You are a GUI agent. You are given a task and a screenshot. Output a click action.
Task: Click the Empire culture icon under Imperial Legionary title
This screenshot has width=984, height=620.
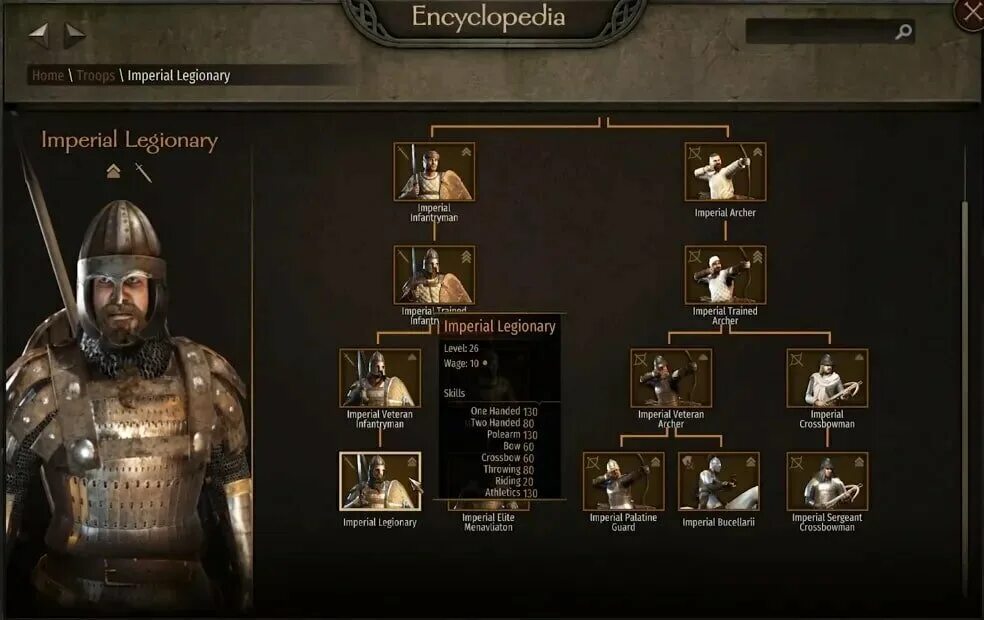click(113, 171)
